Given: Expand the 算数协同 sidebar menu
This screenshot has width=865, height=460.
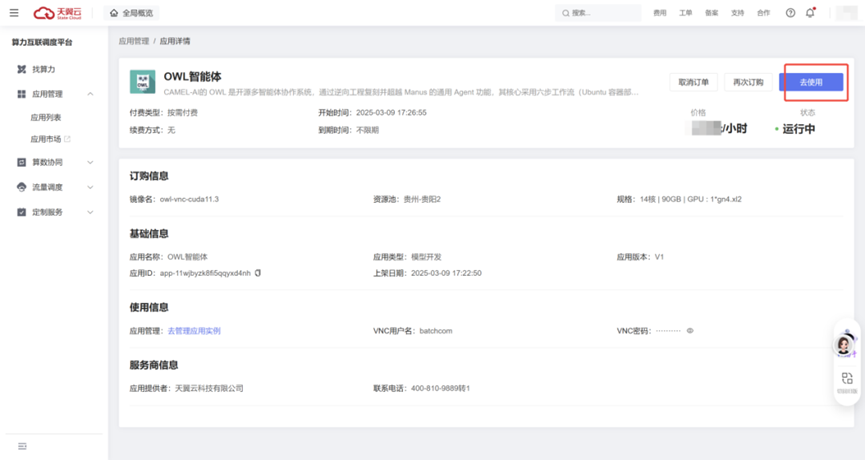Looking at the screenshot, I should click(x=91, y=162).
